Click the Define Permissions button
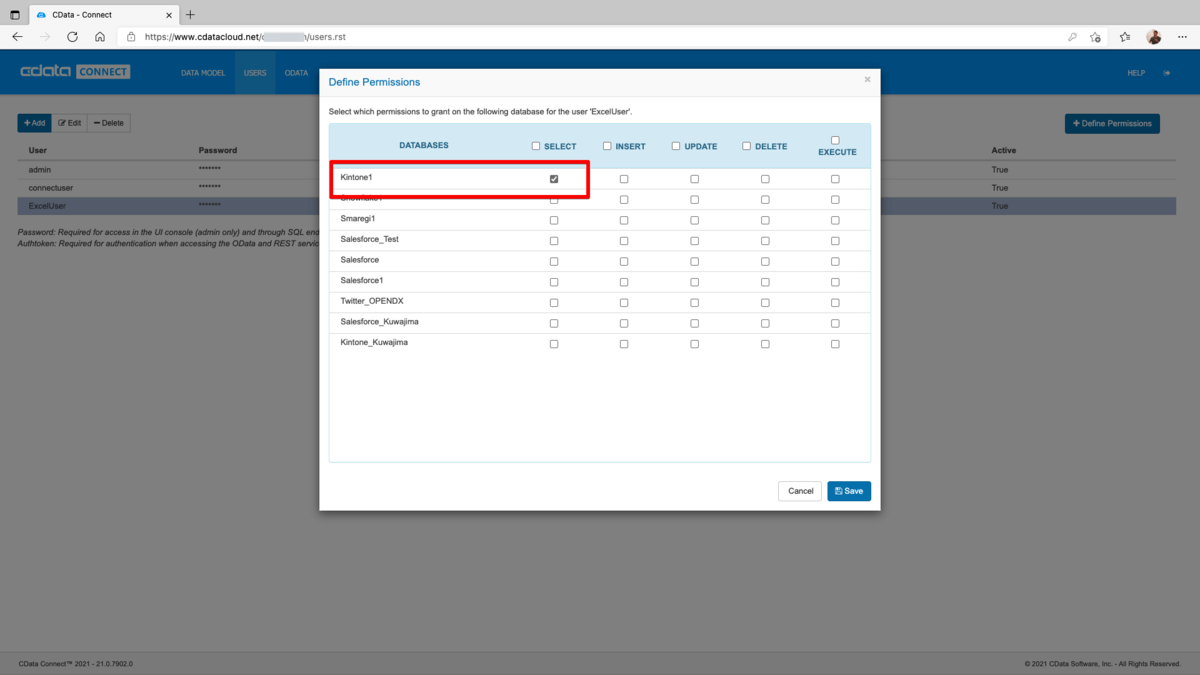Image resolution: width=1200 pixels, height=675 pixels. click(x=1112, y=123)
